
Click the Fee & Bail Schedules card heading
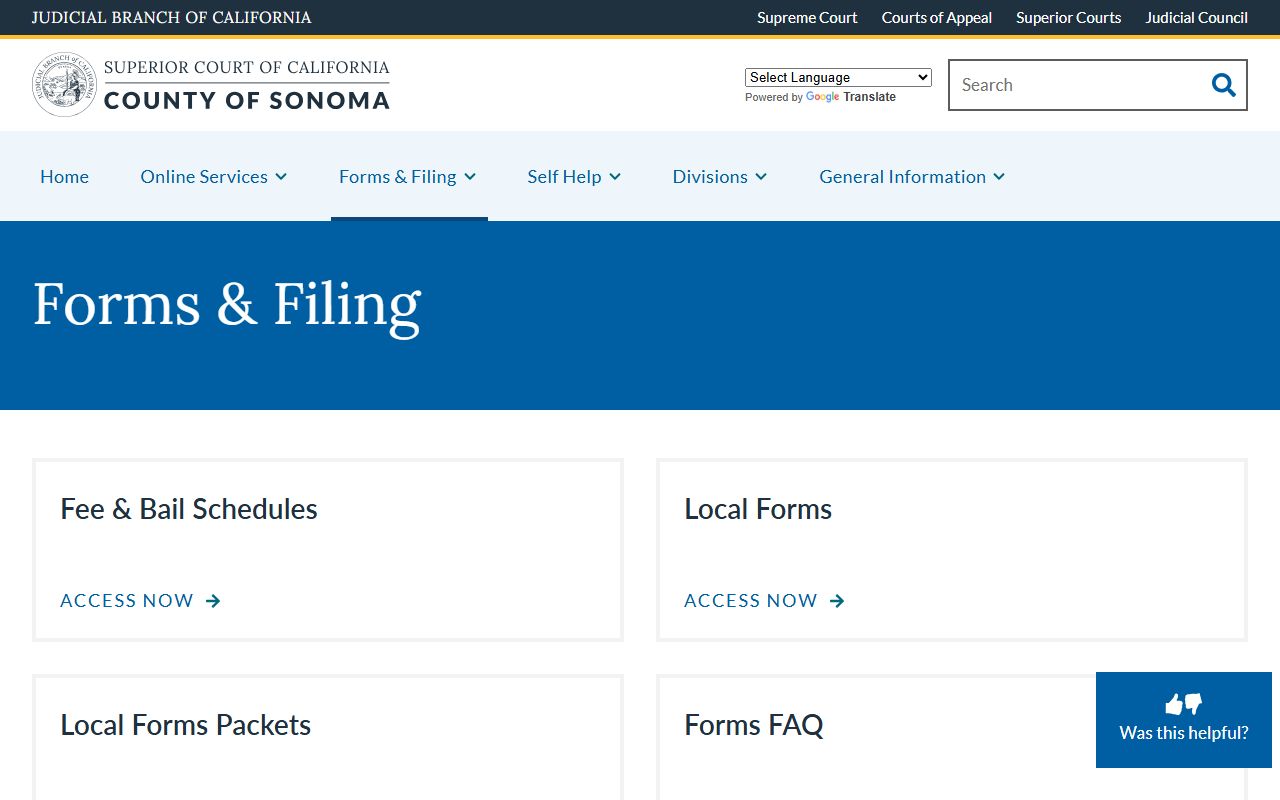point(189,509)
